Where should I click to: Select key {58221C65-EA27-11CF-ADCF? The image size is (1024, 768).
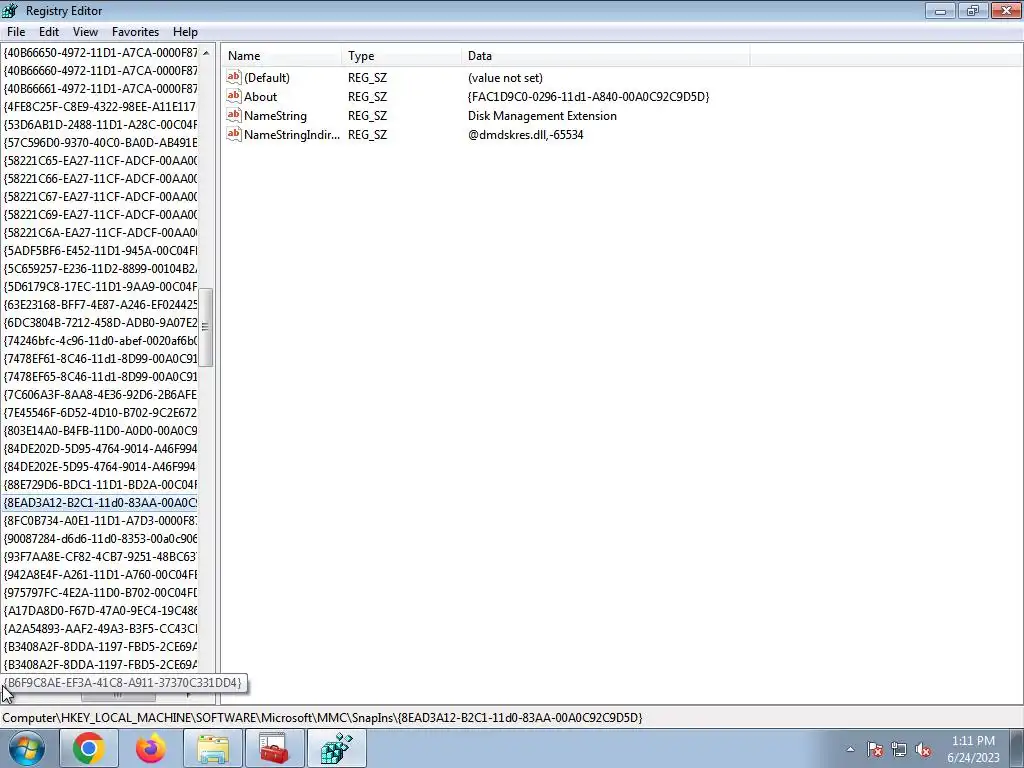tap(100, 160)
